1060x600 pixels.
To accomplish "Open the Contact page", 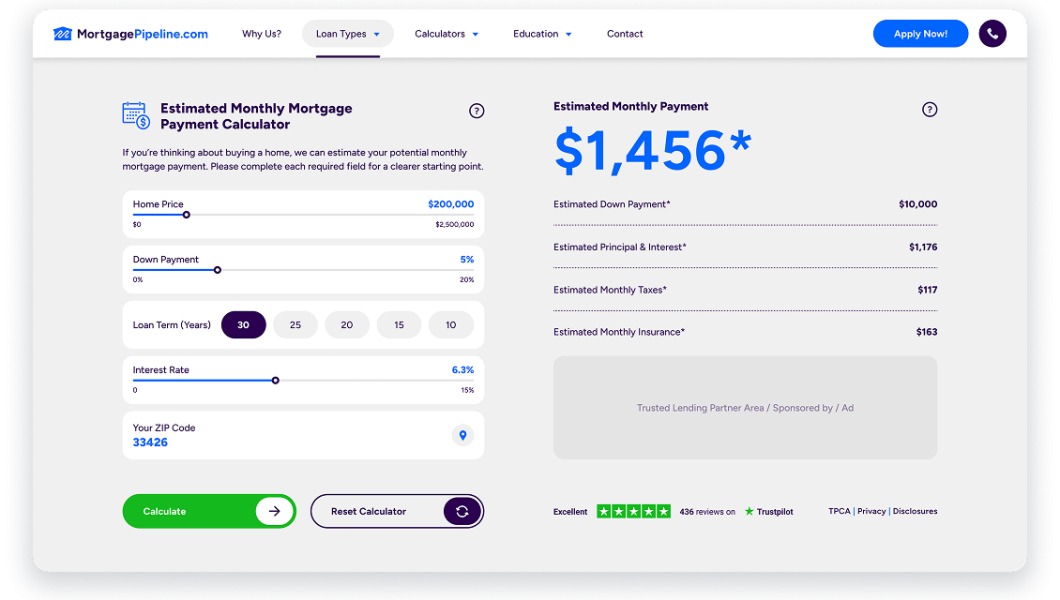I will 625,34.
